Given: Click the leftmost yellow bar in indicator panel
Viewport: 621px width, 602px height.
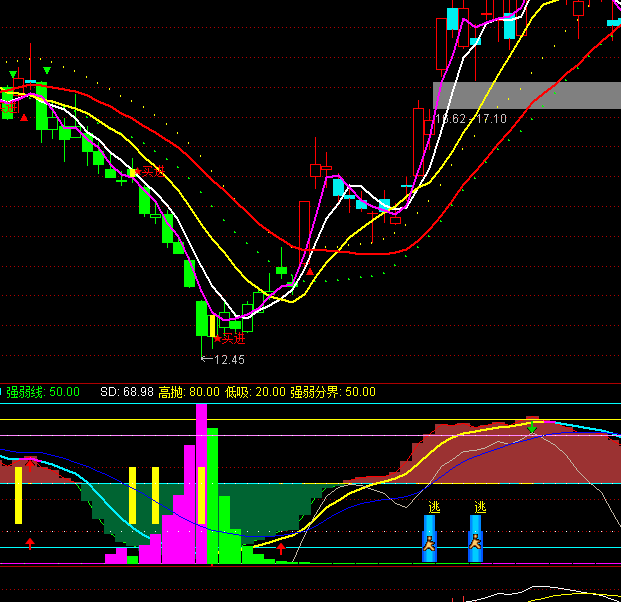Looking at the screenshot, I should pos(18,493).
